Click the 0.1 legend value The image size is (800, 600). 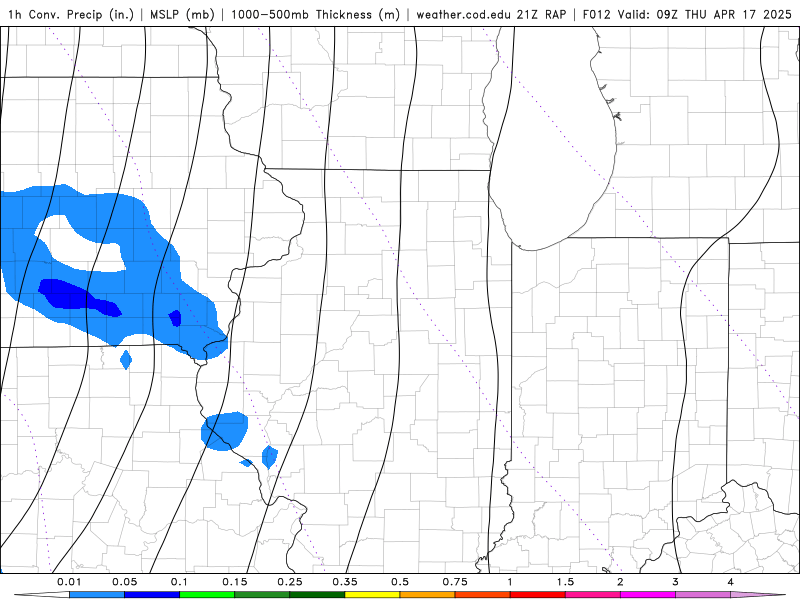pos(179,582)
